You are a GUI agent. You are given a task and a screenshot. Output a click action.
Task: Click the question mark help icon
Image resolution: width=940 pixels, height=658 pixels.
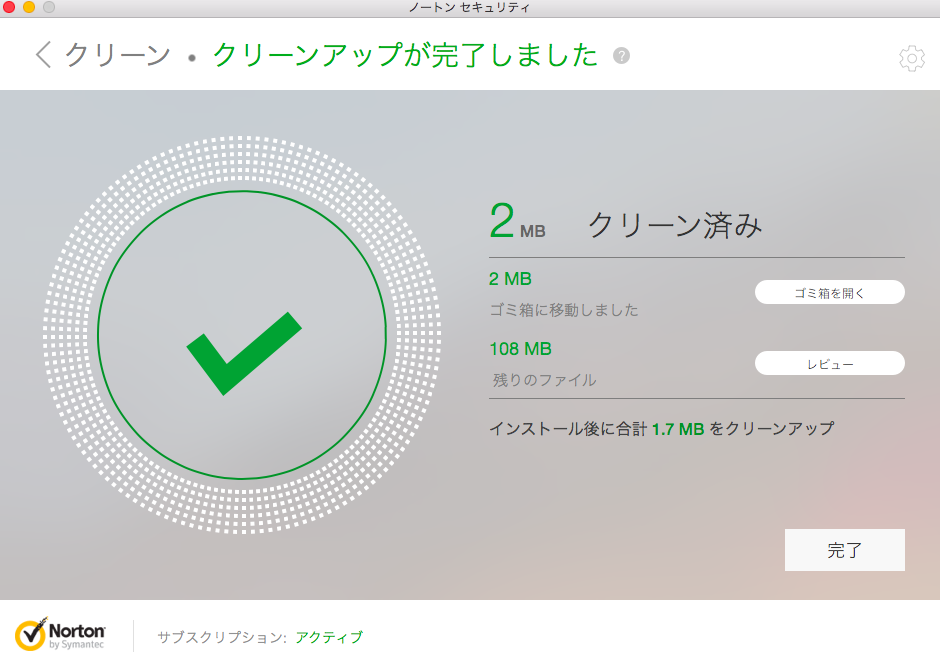[621, 56]
